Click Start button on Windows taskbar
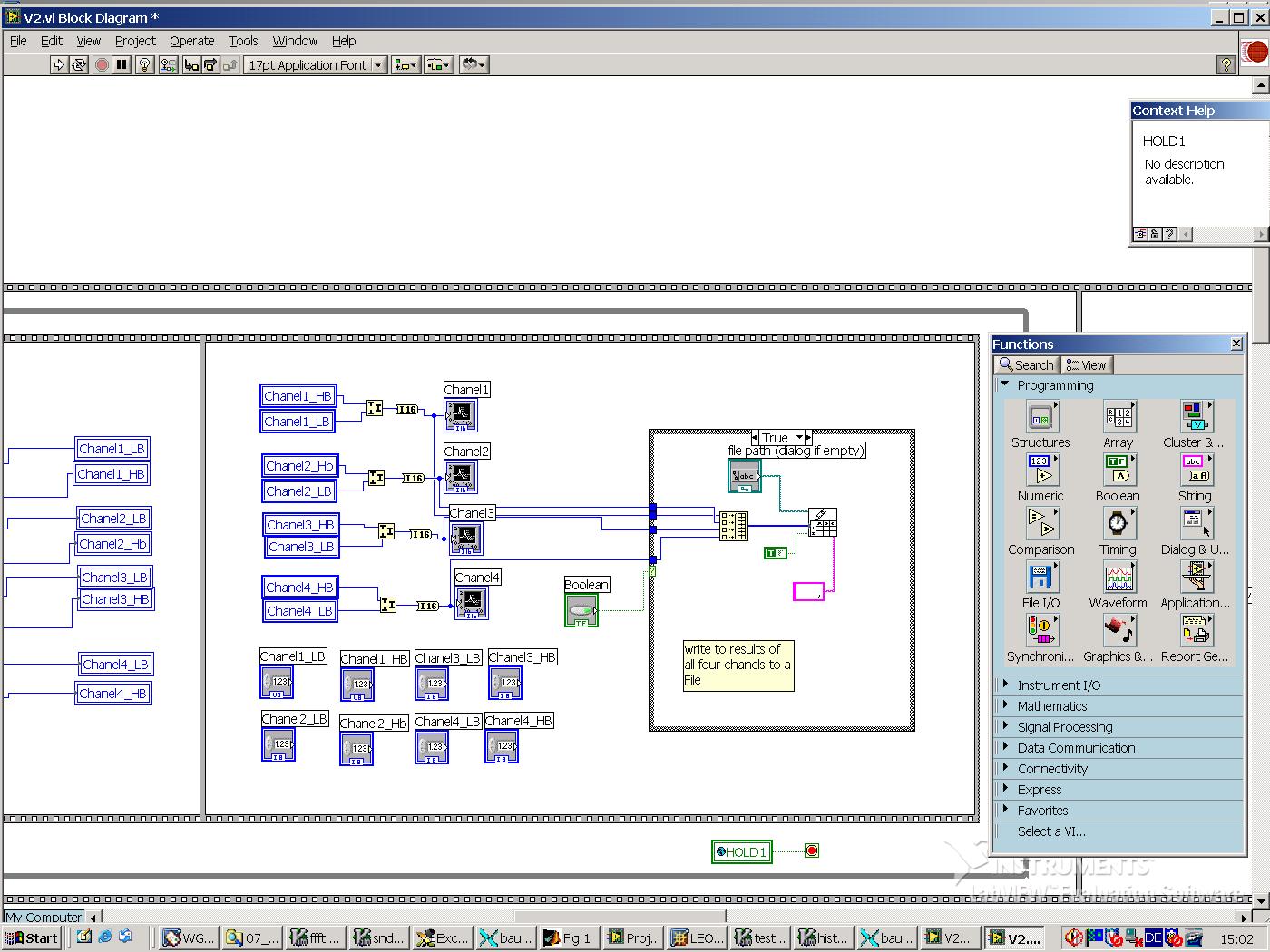 click(x=32, y=937)
